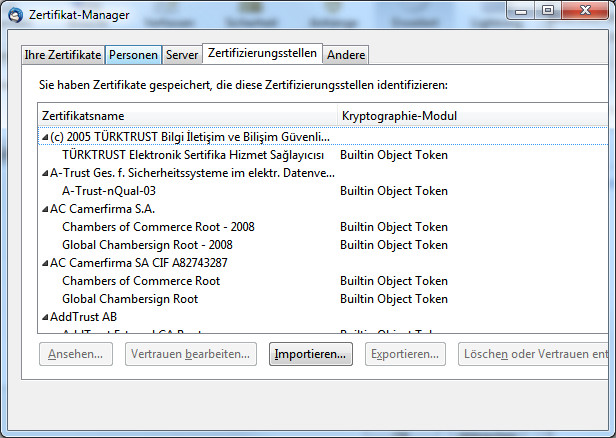Minimize the Zertifikat-Manager window
Screen dimensions: 616x438
(521, 11)
